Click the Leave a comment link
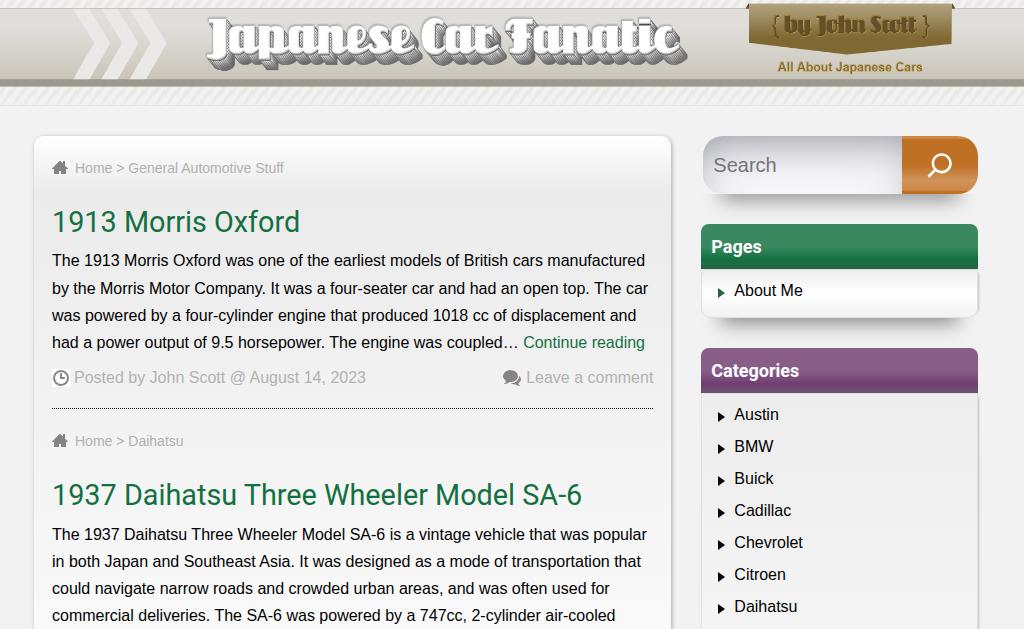The image size is (1024, 629). 590,378
